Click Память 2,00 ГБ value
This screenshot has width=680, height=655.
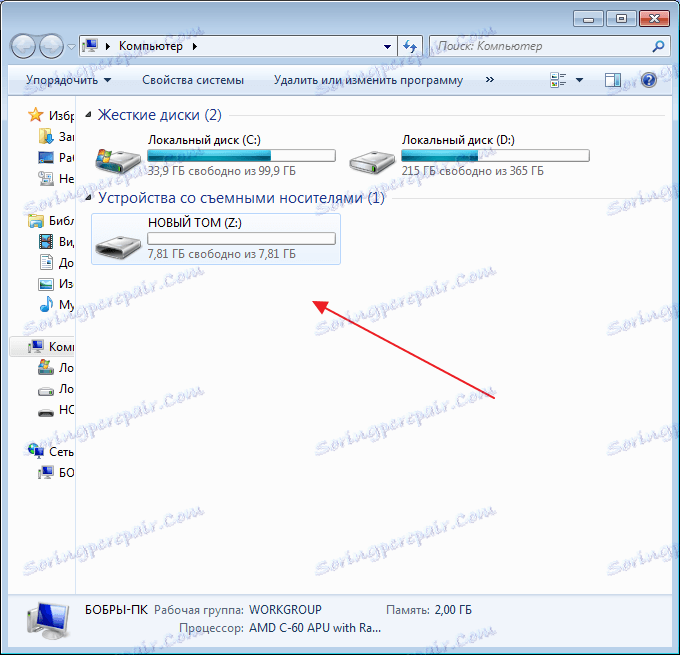453,609
